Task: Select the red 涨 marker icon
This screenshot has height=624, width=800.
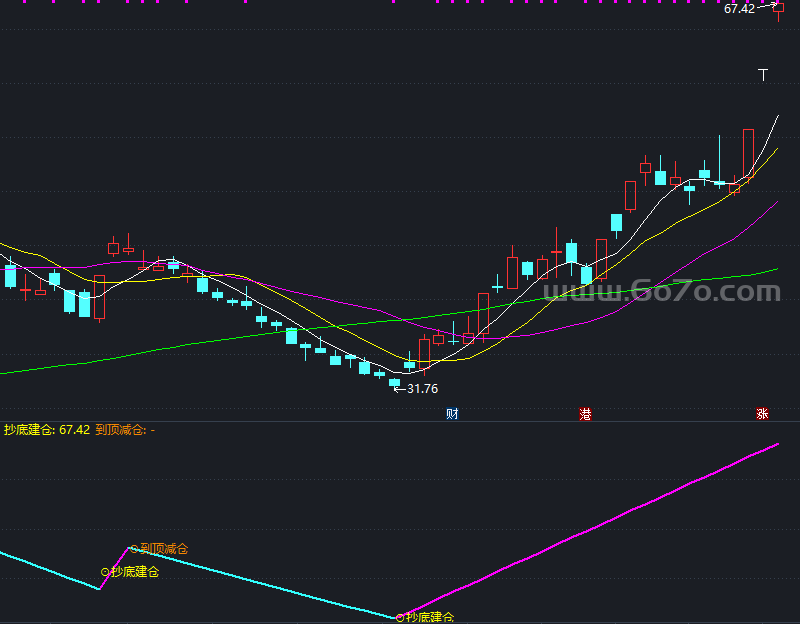Action: pyautogui.click(x=762, y=414)
